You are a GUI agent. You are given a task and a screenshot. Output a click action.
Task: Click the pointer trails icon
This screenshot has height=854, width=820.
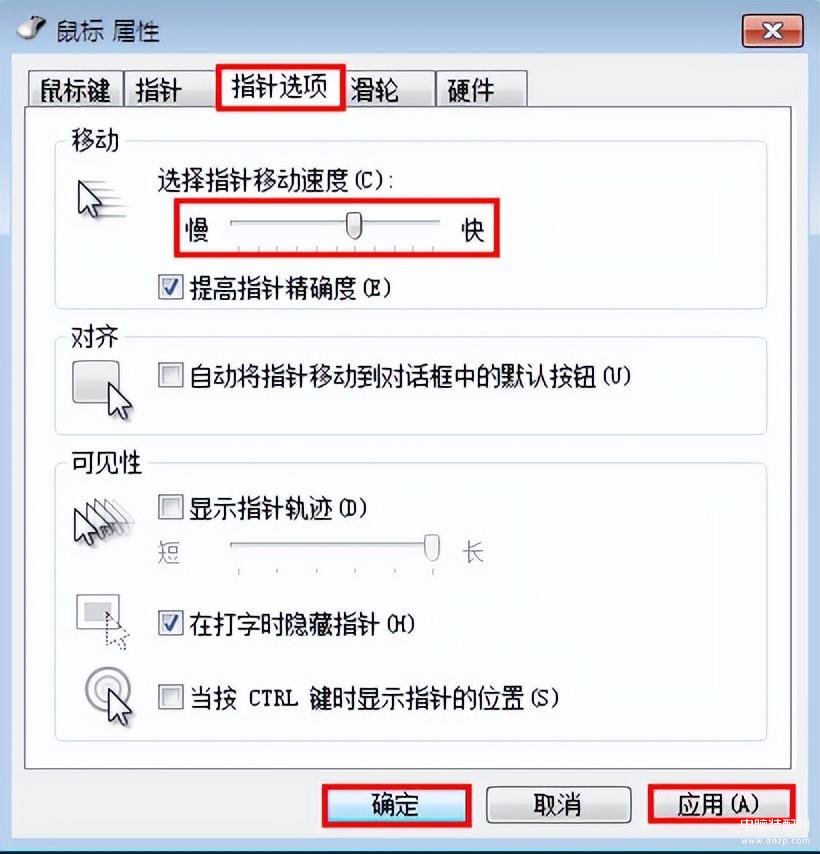pyautogui.click(x=103, y=521)
